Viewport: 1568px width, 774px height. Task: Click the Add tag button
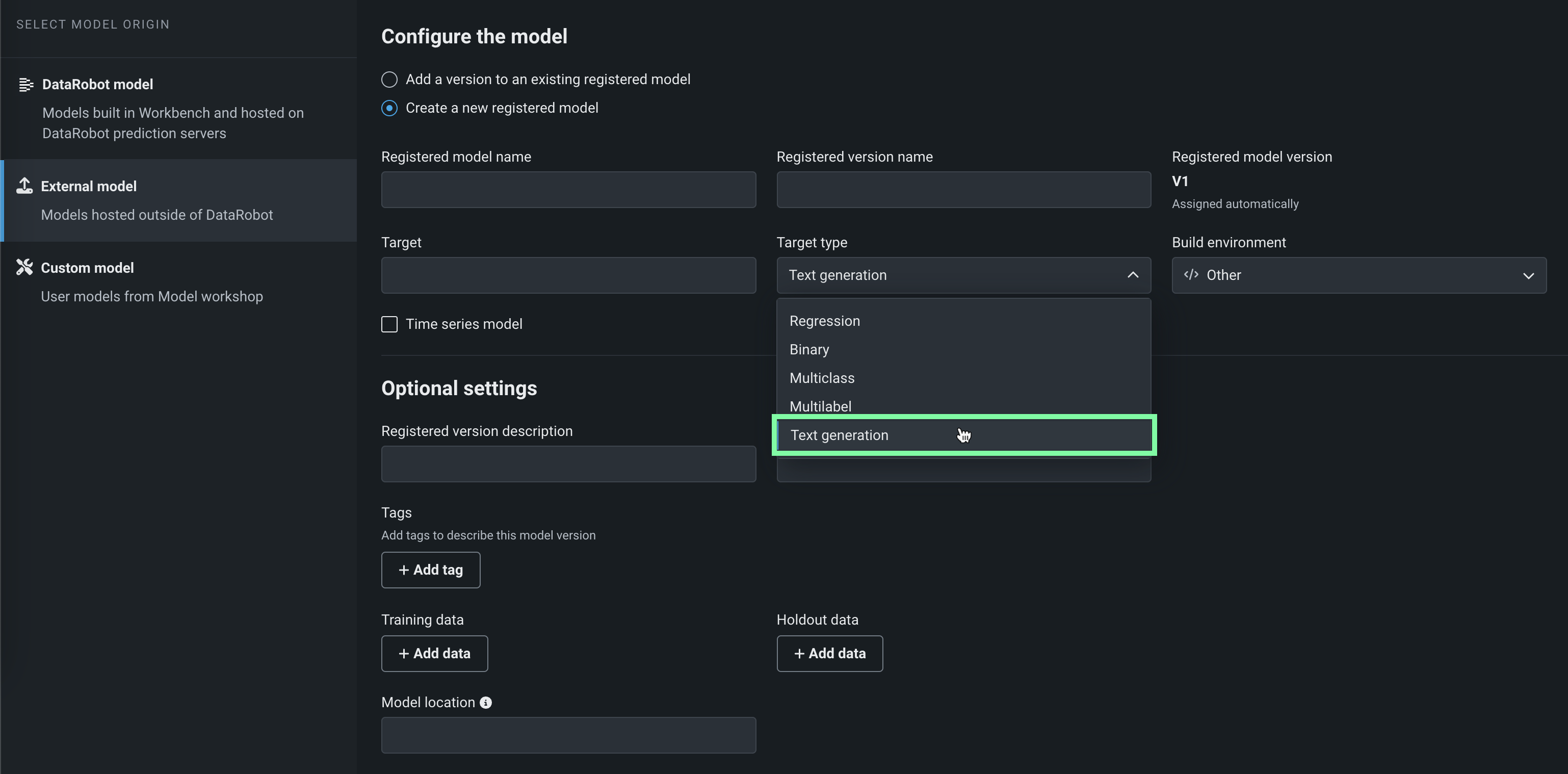[x=430, y=570]
